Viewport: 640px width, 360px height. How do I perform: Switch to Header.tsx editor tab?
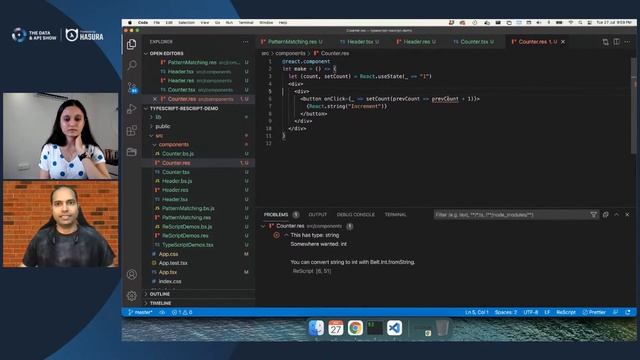(x=359, y=42)
